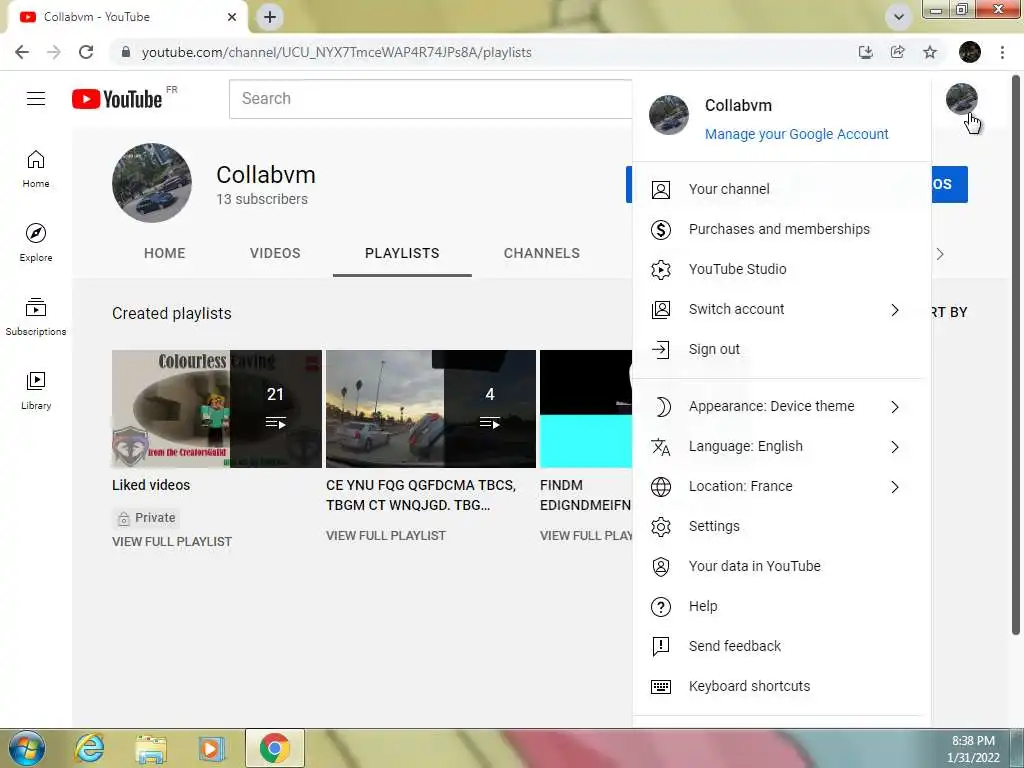Select Your data in YouTube
Image resolution: width=1024 pixels, height=768 pixels.
click(781, 566)
